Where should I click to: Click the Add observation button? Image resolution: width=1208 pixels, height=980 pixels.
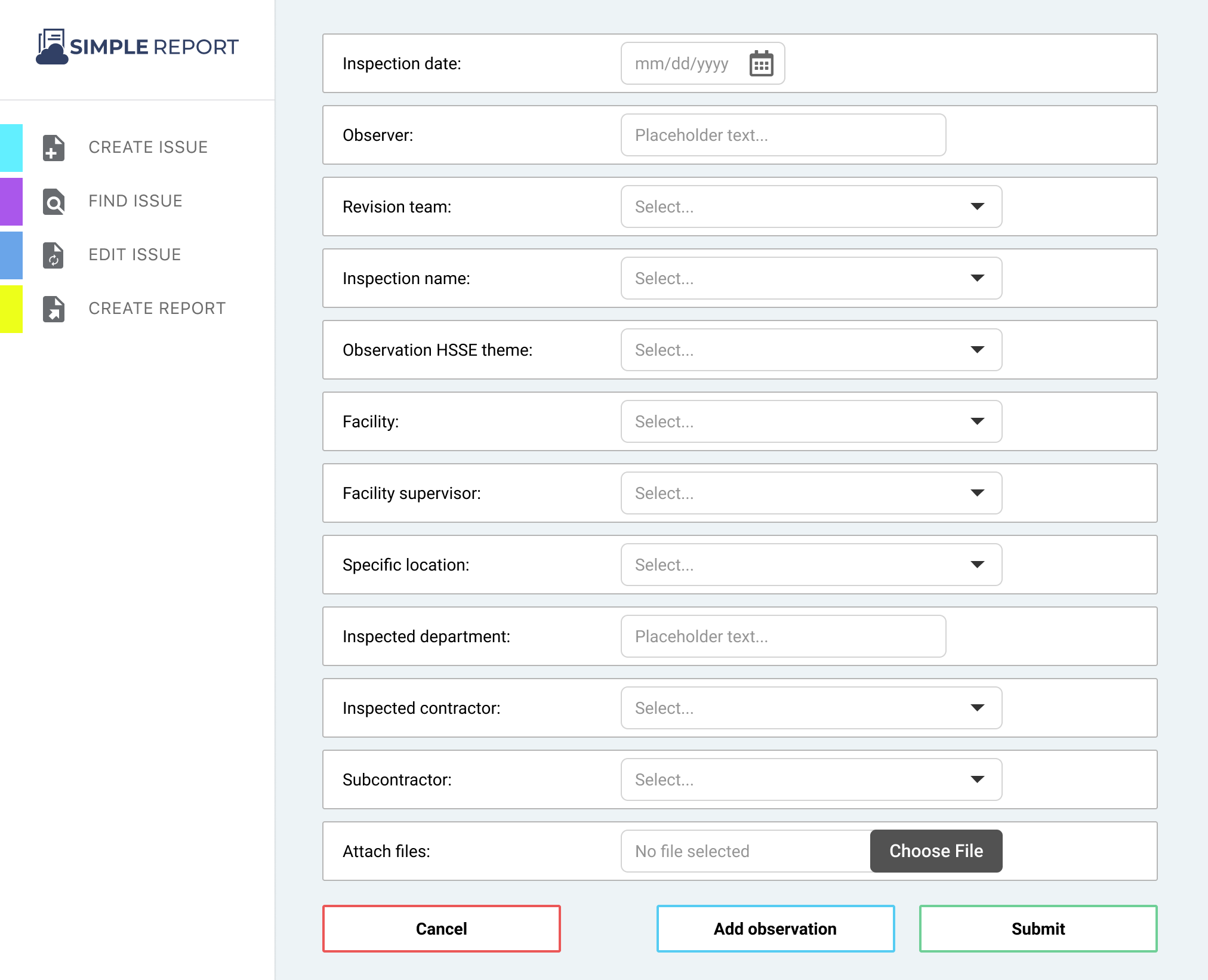(x=775, y=929)
